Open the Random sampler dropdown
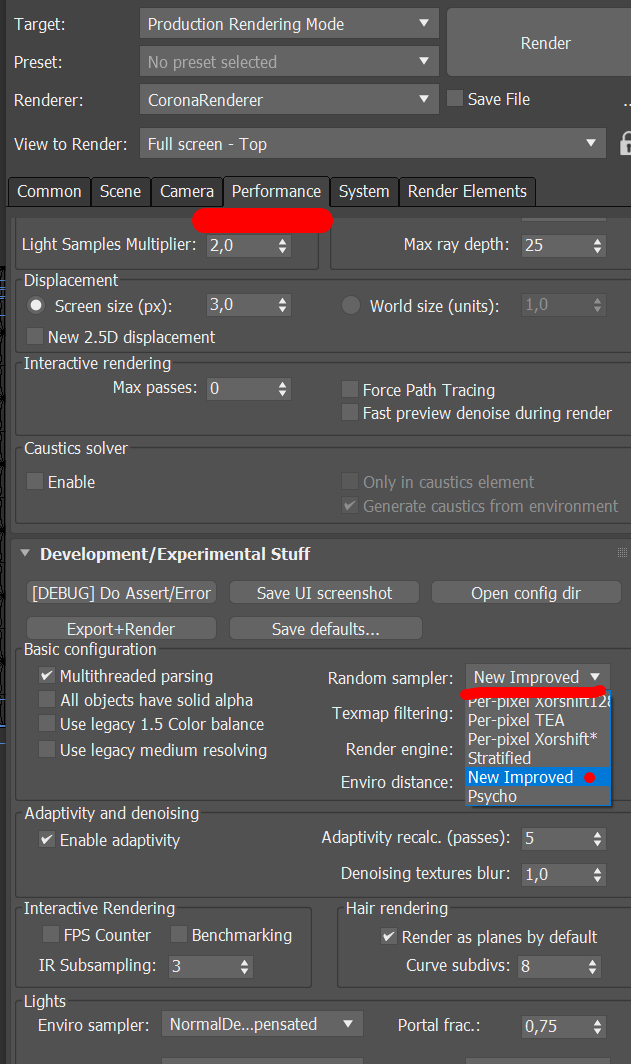Image resolution: width=631 pixels, height=1064 pixels. tap(537, 677)
